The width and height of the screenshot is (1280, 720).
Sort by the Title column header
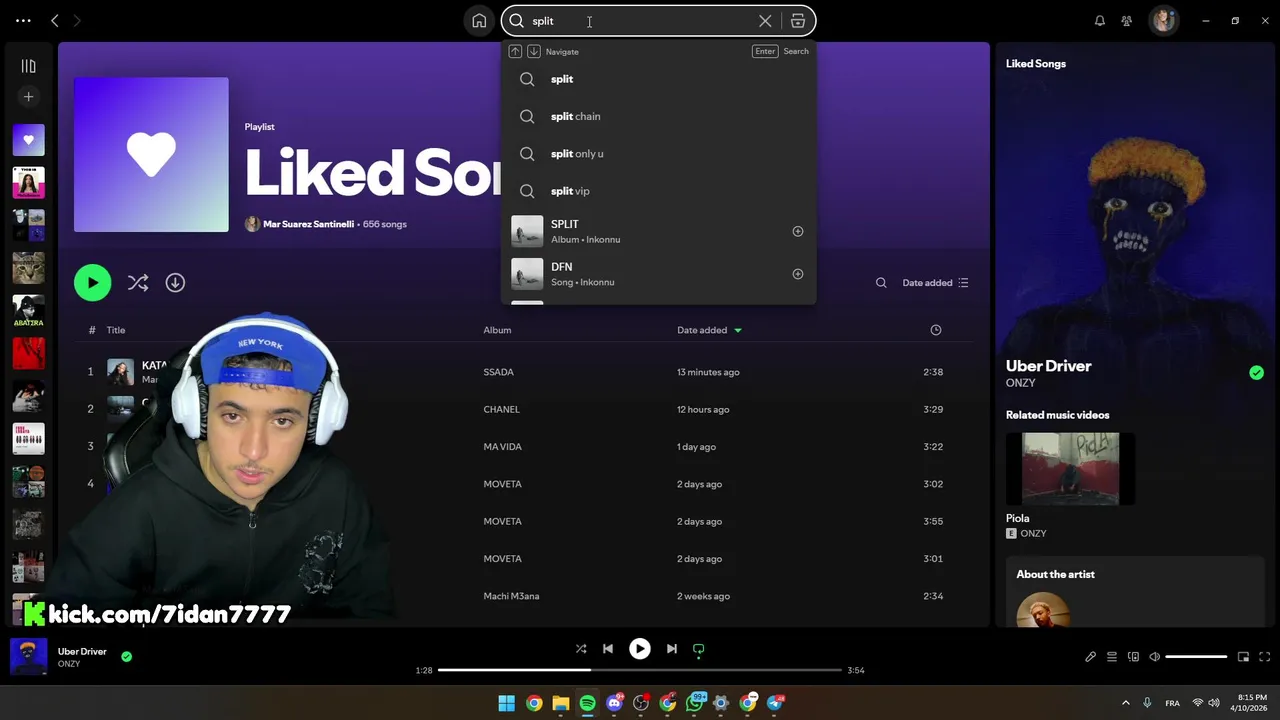[x=116, y=330]
